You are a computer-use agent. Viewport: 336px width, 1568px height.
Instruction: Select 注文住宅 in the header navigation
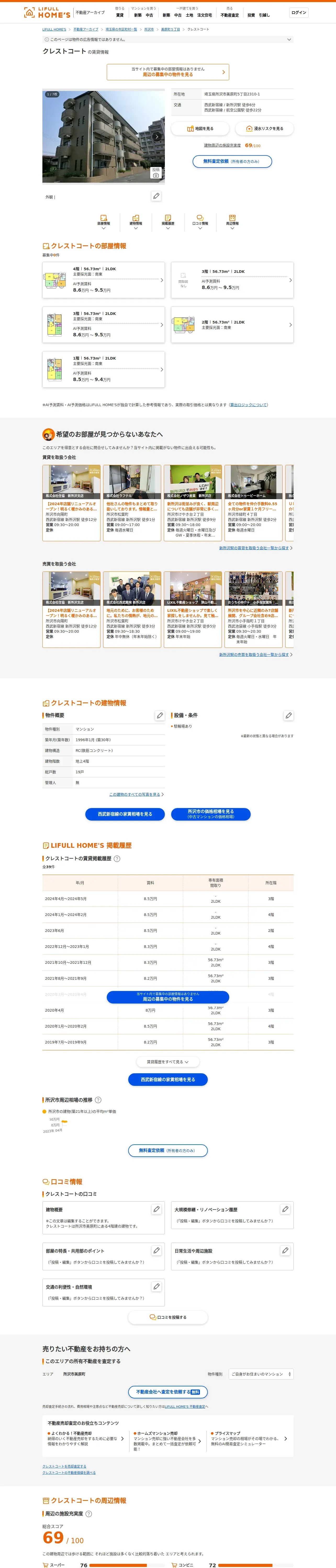204,15
